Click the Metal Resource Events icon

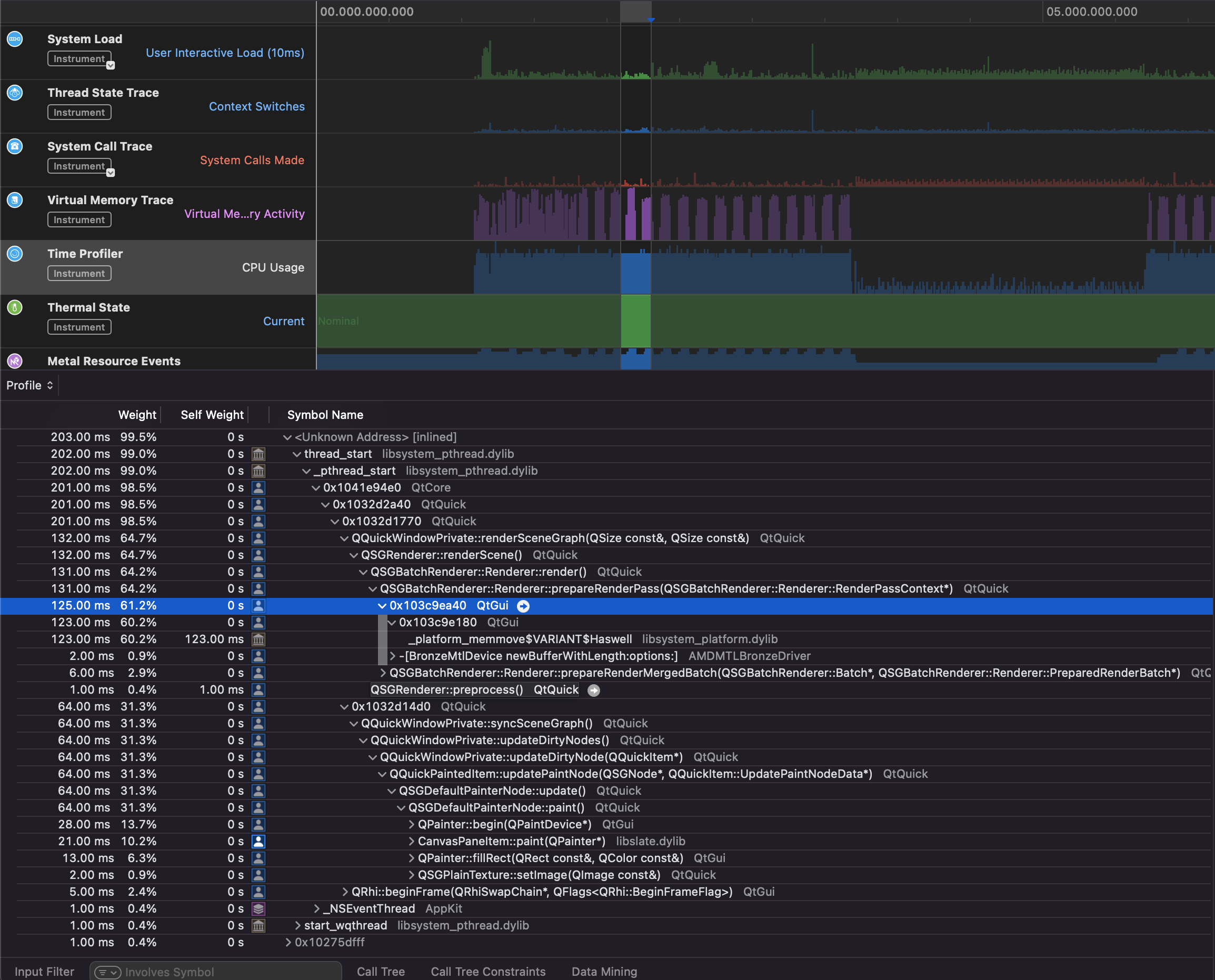tap(15, 361)
